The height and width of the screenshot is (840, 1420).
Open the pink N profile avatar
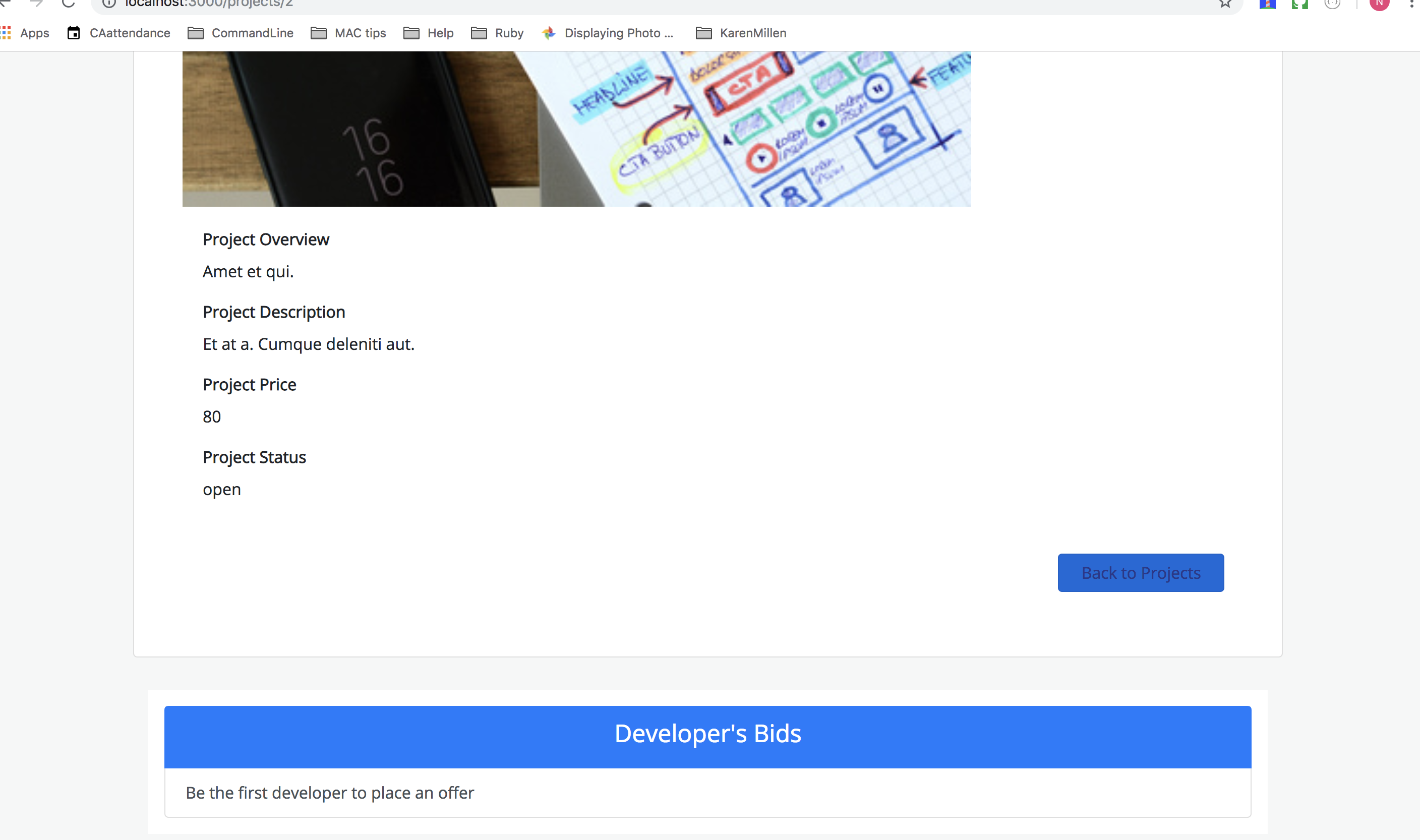point(1379,4)
